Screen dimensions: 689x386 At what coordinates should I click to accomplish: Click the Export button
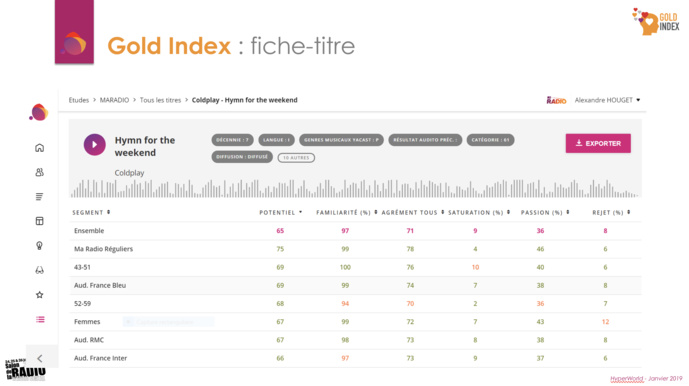click(598, 143)
